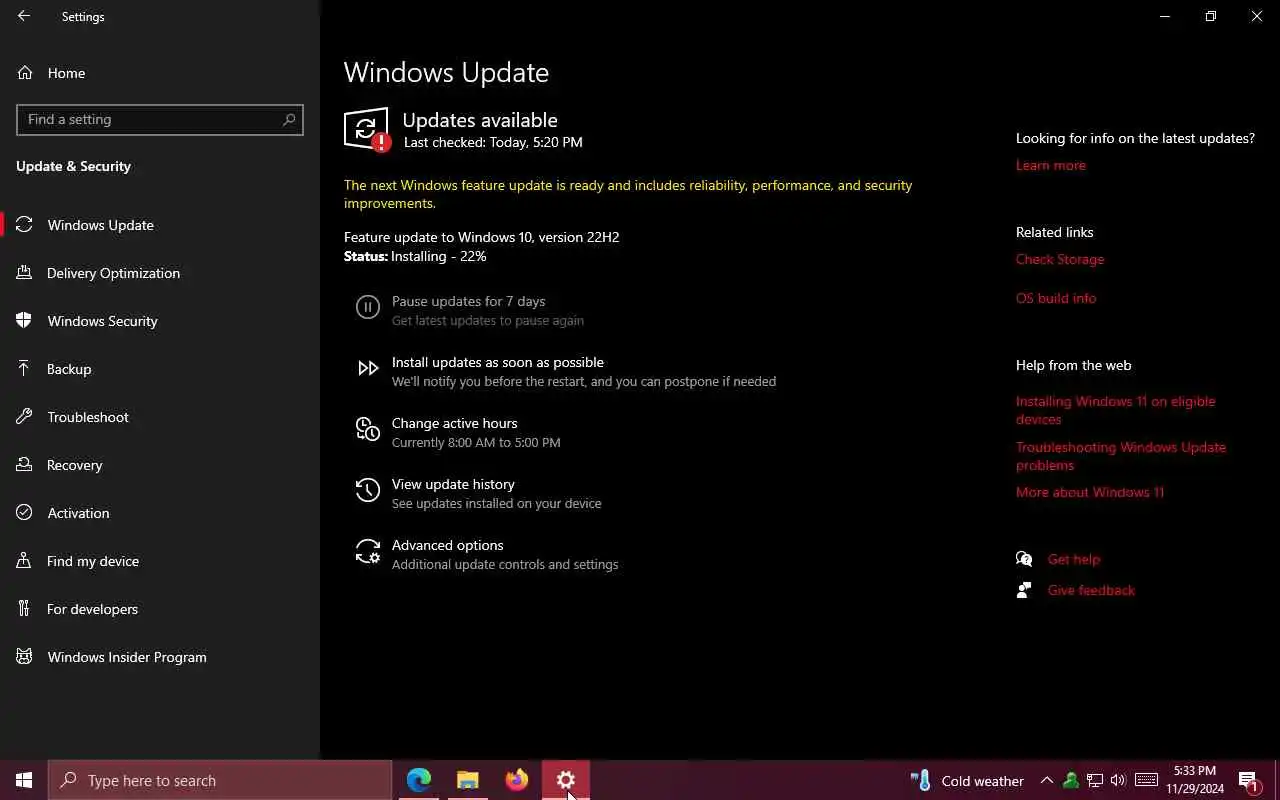
Task: Click the history icon for update history
Action: point(368,491)
